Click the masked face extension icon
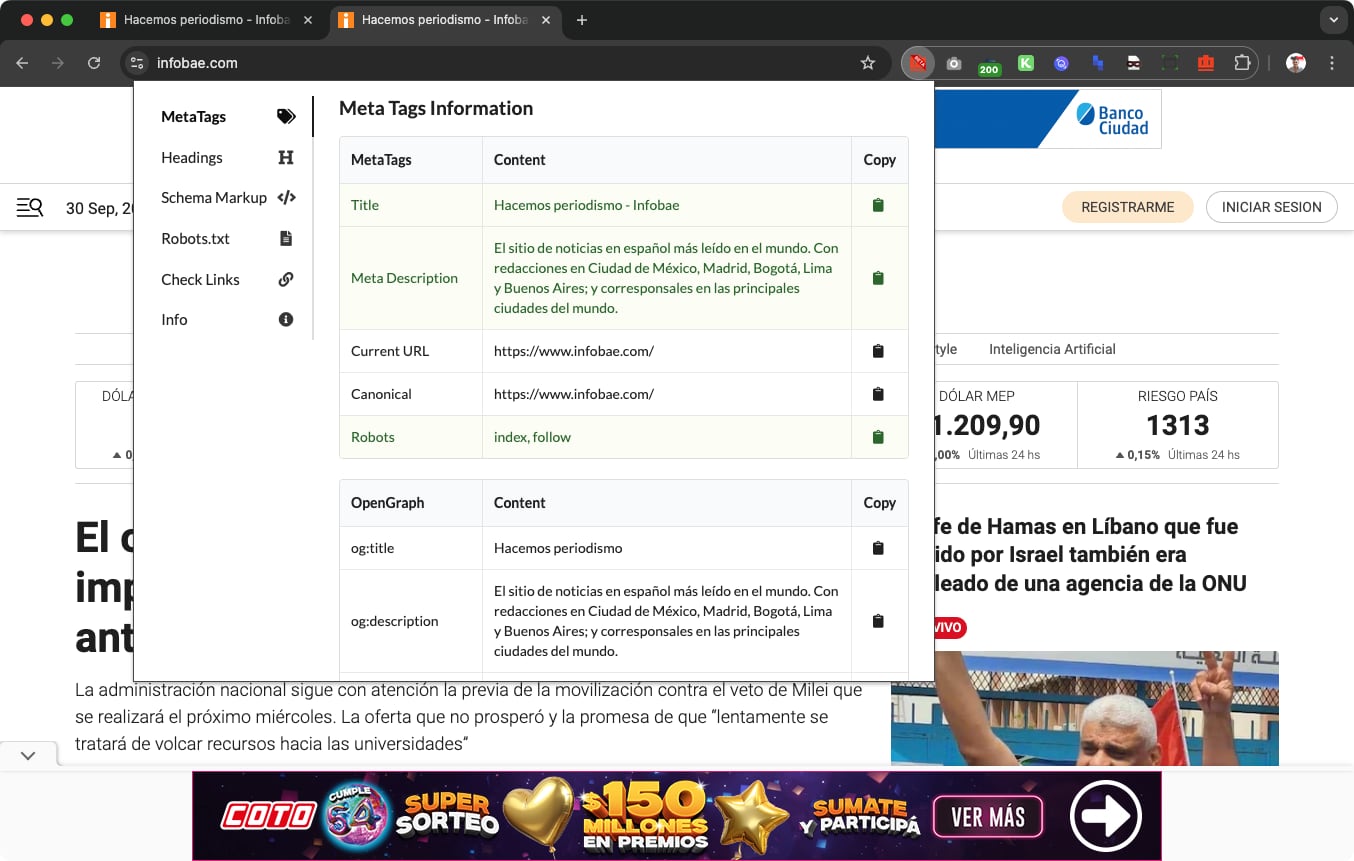The width and height of the screenshot is (1354, 861). 1134,63
